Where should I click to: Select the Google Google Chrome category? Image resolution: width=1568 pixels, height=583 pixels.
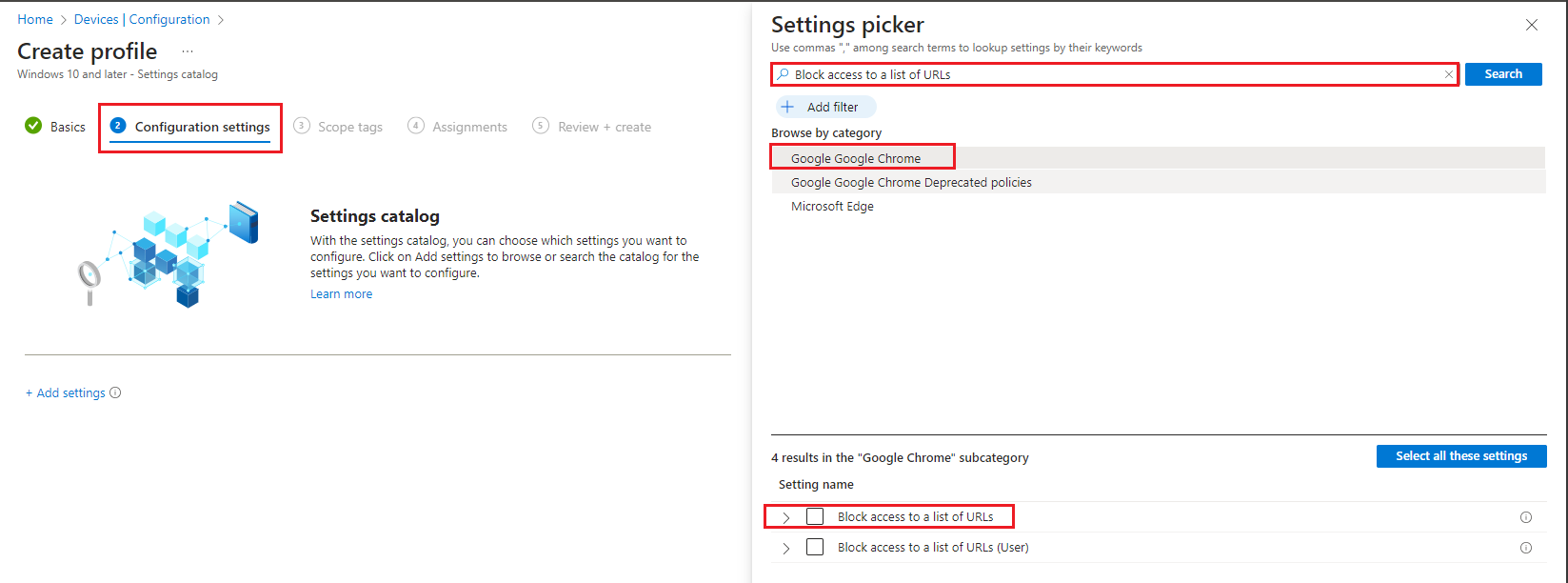tap(856, 158)
